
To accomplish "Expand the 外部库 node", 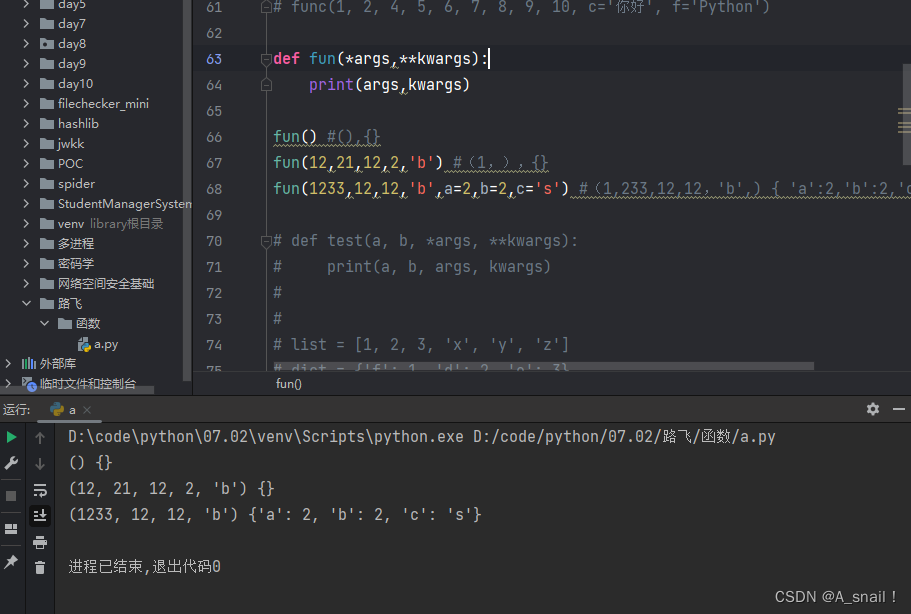I will click(x=9, y=364).
